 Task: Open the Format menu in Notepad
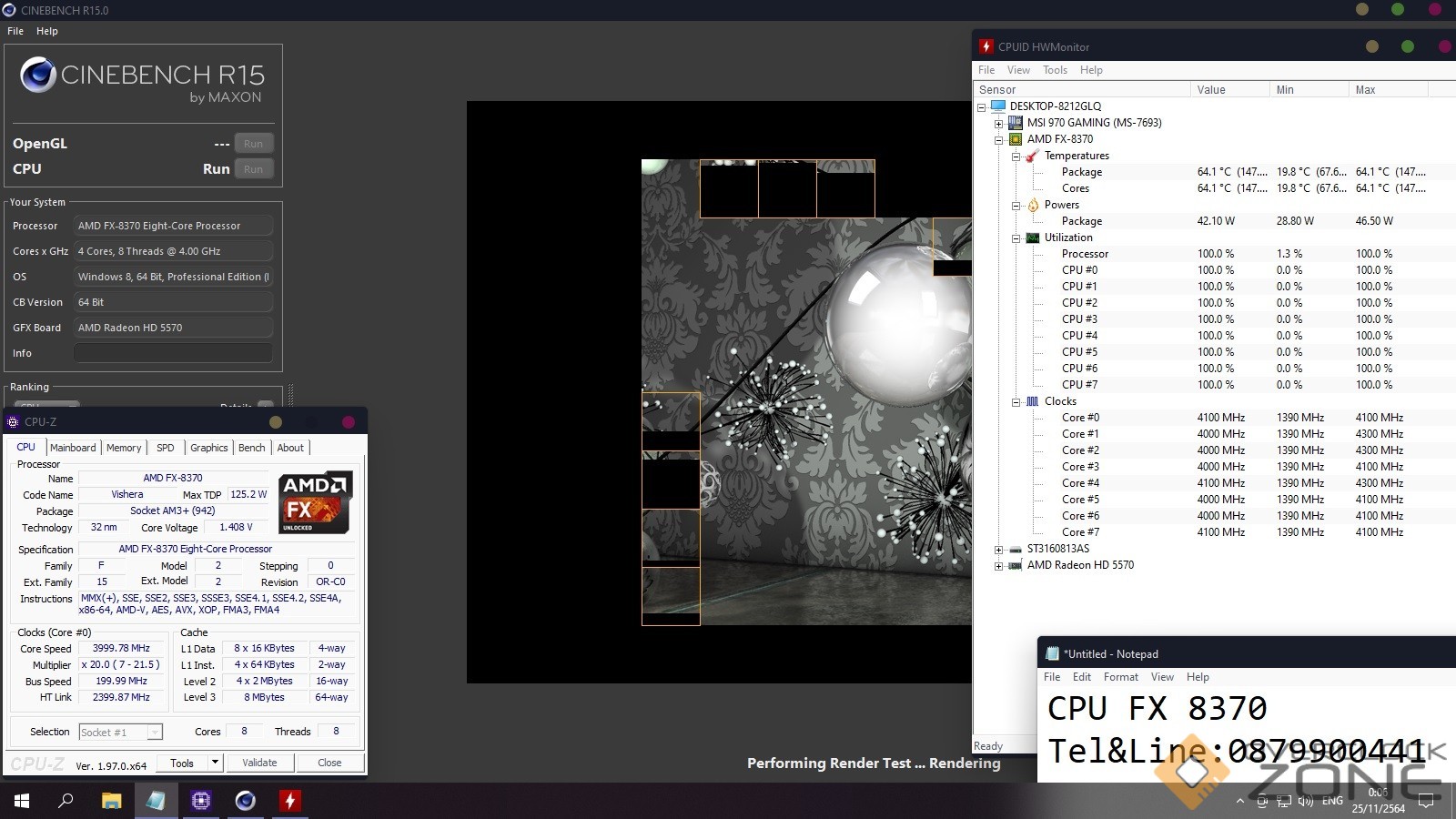(x=1120, y=677)
